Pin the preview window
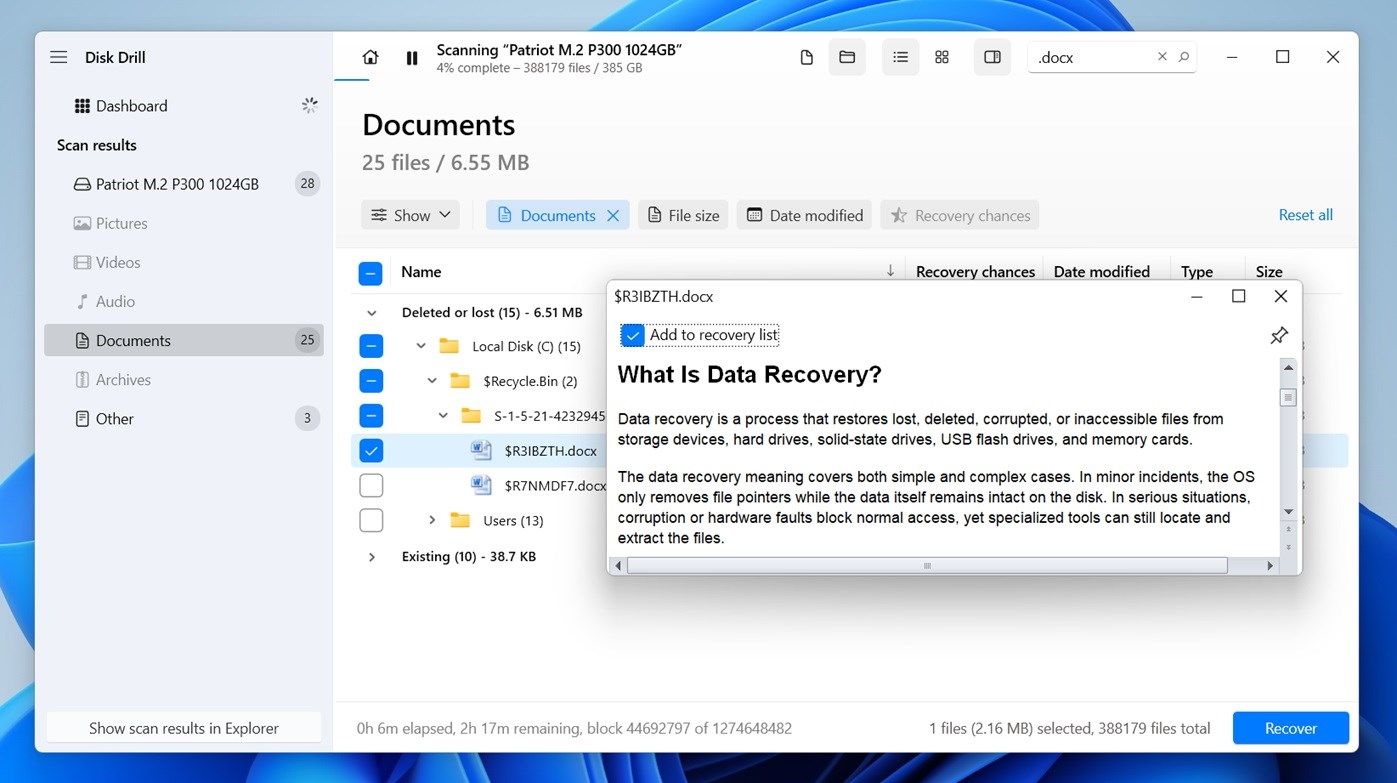Viewport: 1397px width, 783px height. tap(1279, 335)
